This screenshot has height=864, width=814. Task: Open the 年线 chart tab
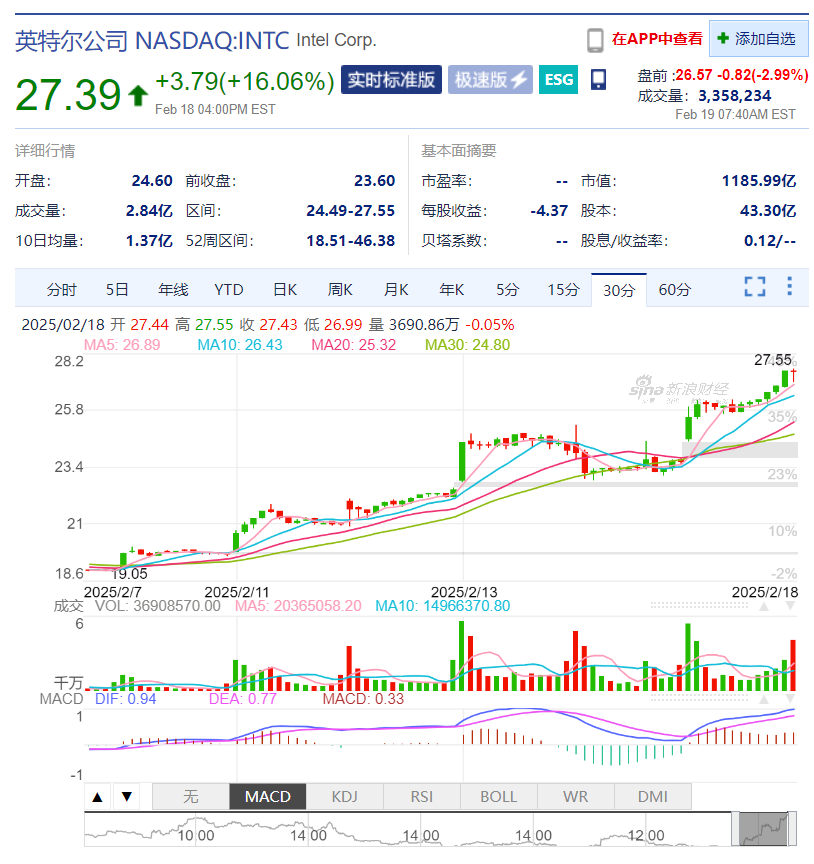click(x=173, y=290)
